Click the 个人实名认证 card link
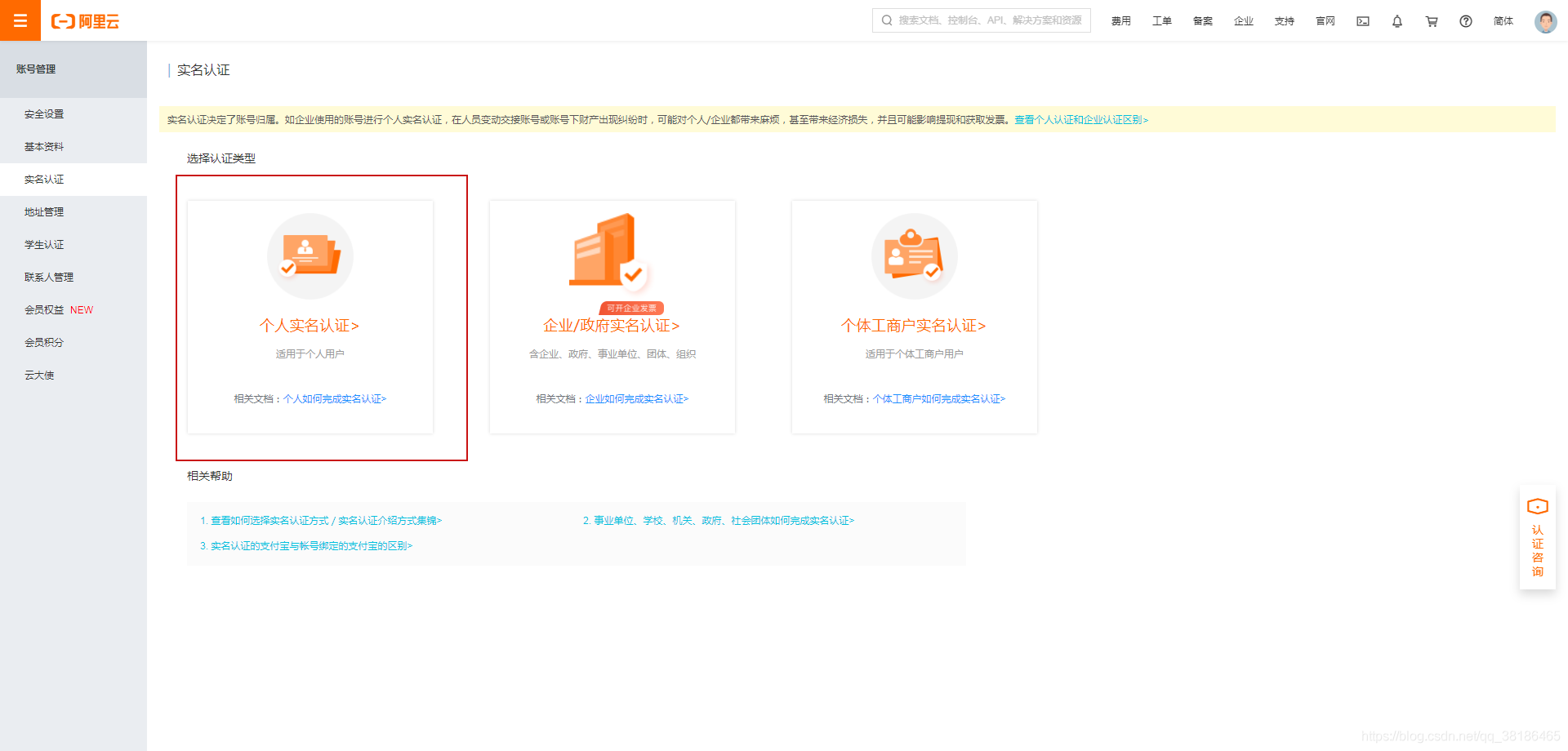The image size is (1568, 751). (x=310, y=325)
